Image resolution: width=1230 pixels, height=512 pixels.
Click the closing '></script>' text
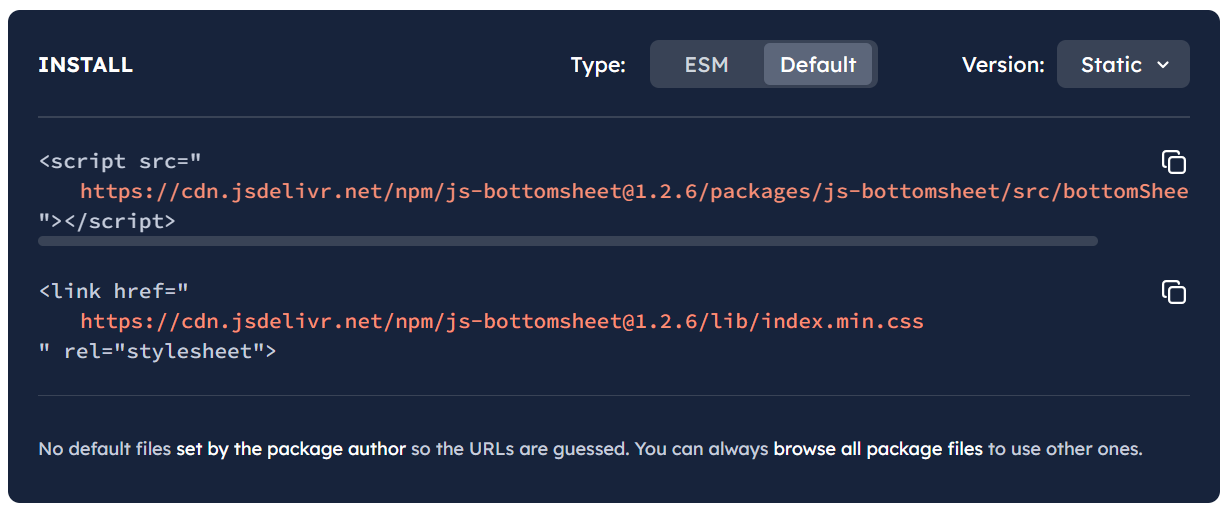[x=107, y=221]
